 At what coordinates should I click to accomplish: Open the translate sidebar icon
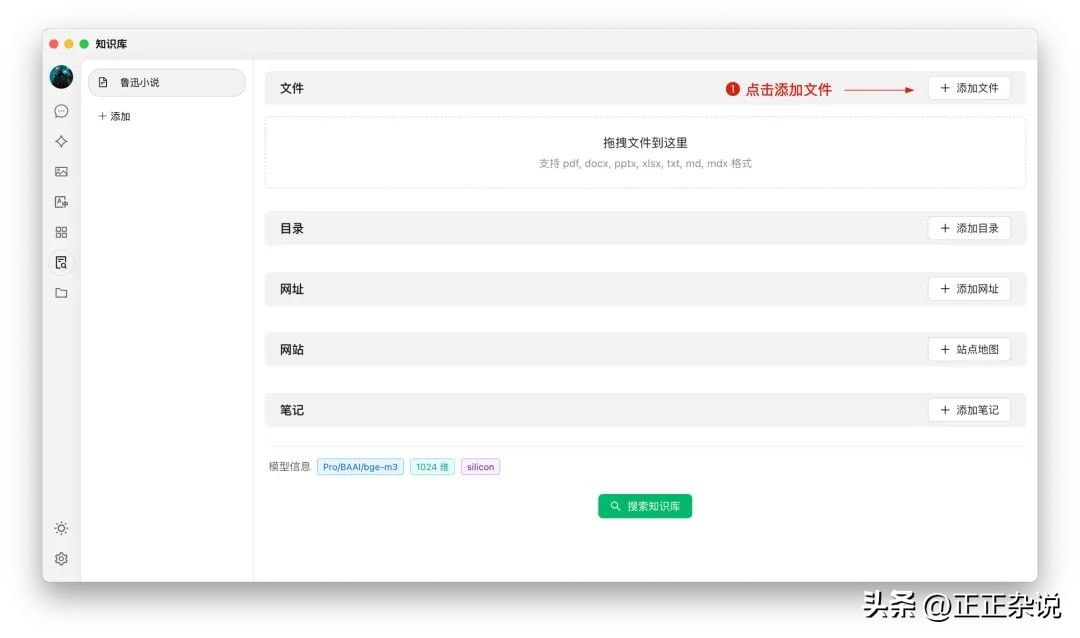pyautogui.click(x=61, y=202)
